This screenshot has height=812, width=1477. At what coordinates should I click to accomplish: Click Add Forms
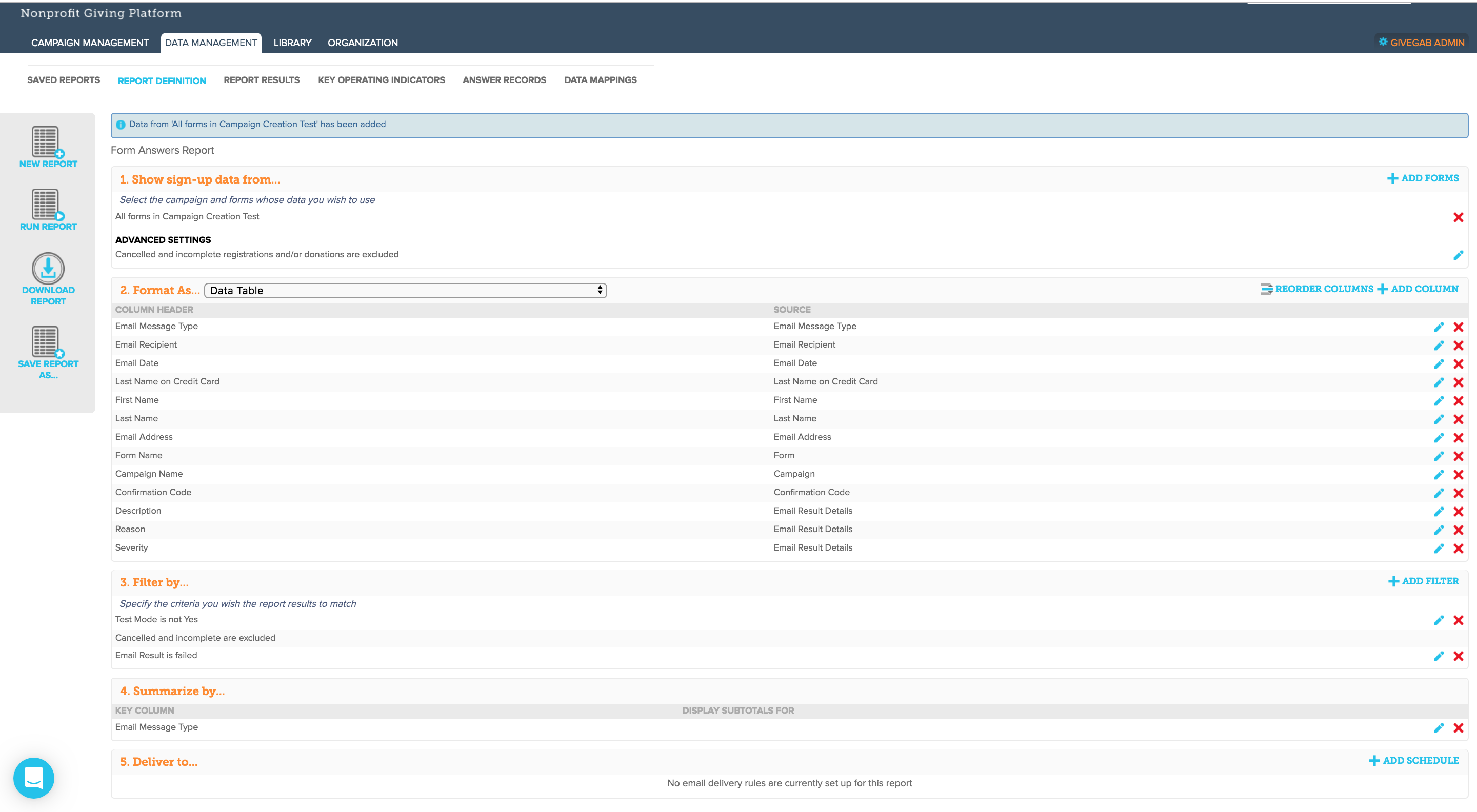point(1423,178)
